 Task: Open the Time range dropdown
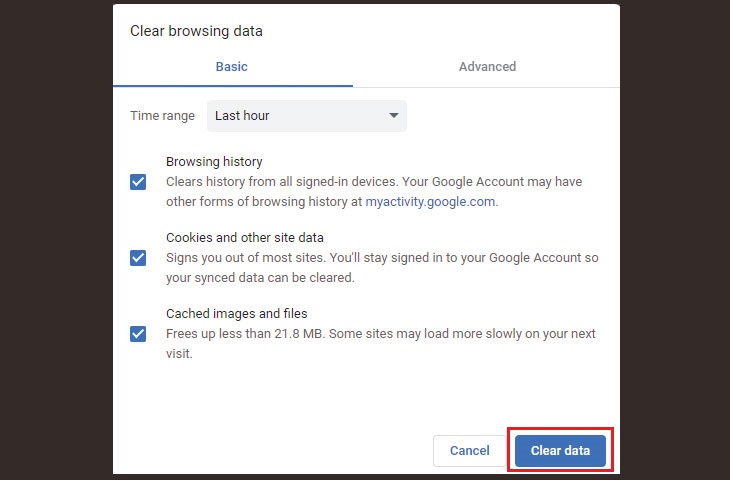pyautogui.click(x=306, y=116)
